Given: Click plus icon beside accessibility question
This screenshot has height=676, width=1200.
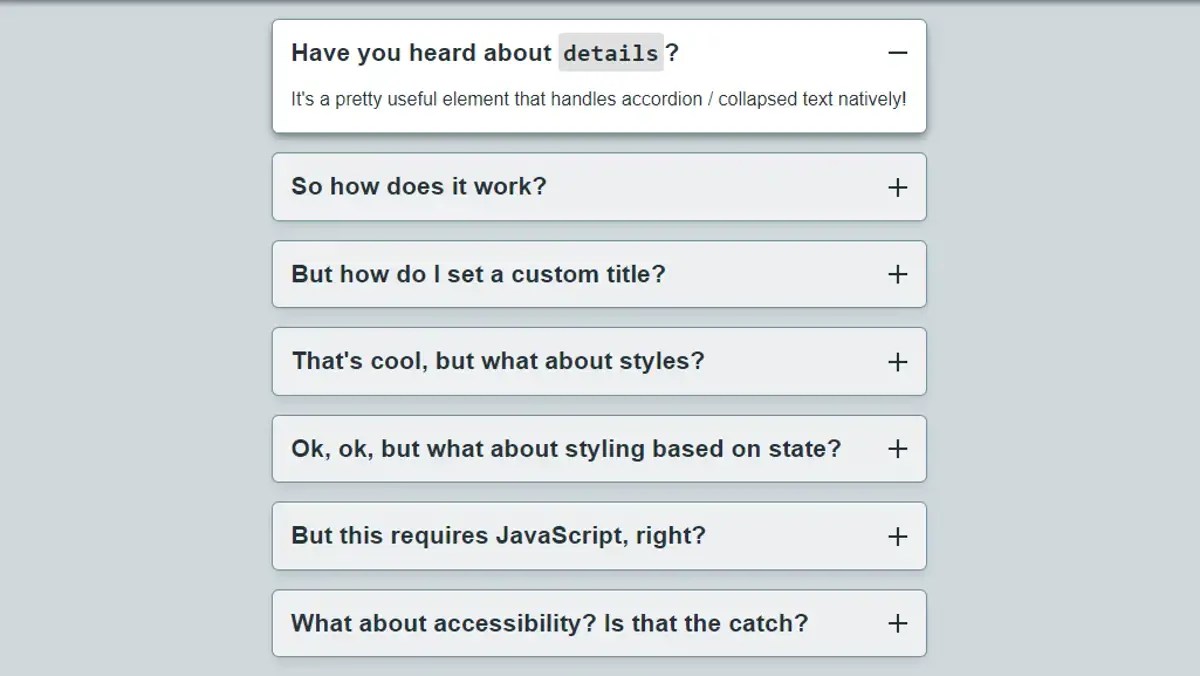Looking at the screenshot, I should pos(897,624).
